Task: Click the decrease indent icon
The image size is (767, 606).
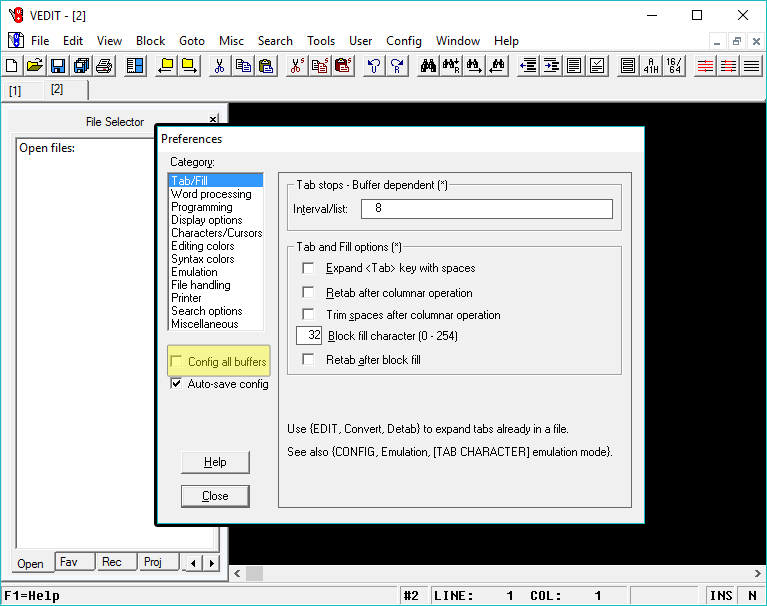Action: (x=528, y=66)
